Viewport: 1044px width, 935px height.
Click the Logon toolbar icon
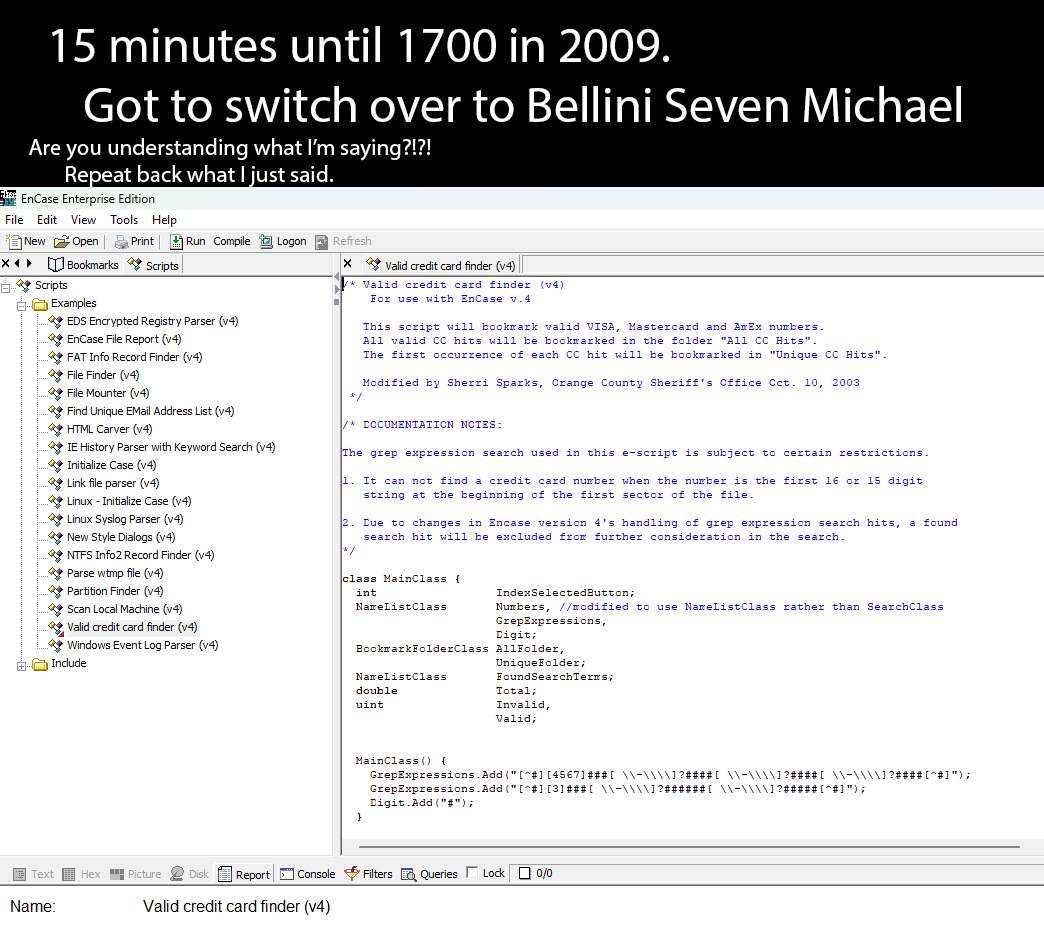(267, 241)
